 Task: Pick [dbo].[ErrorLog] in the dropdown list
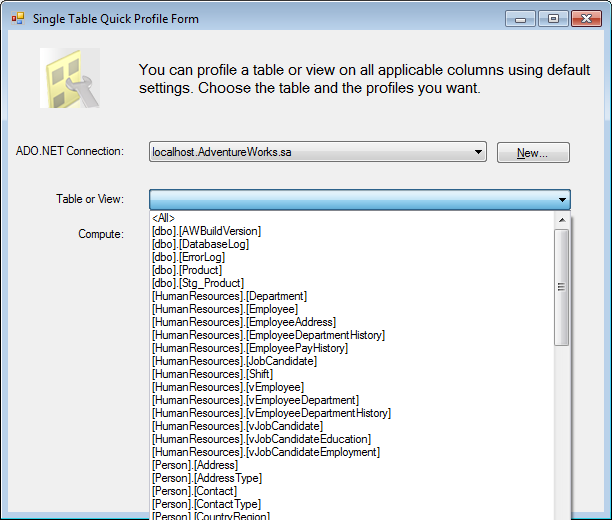tap(189, 257)
